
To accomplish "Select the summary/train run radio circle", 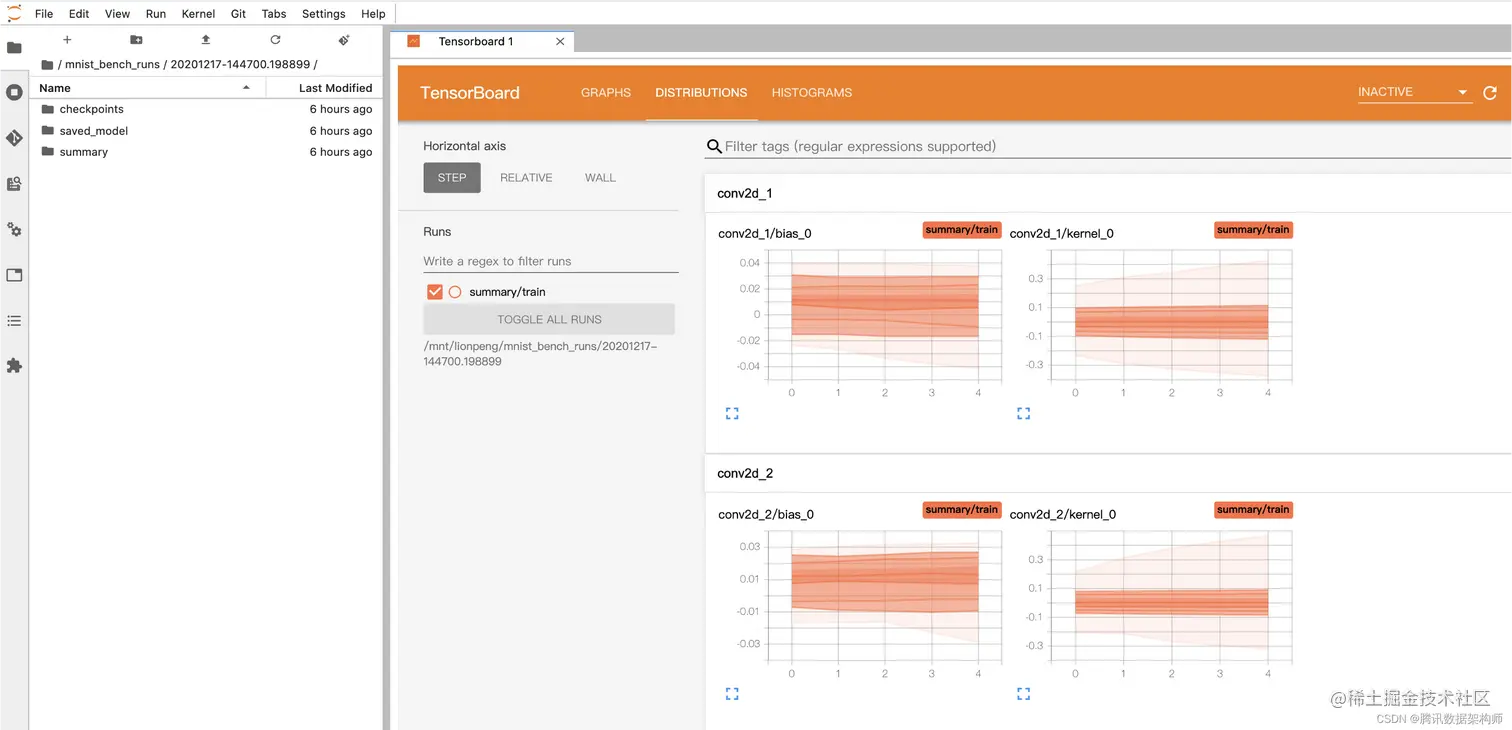I will pyautogui.click(x=455, y=292).
